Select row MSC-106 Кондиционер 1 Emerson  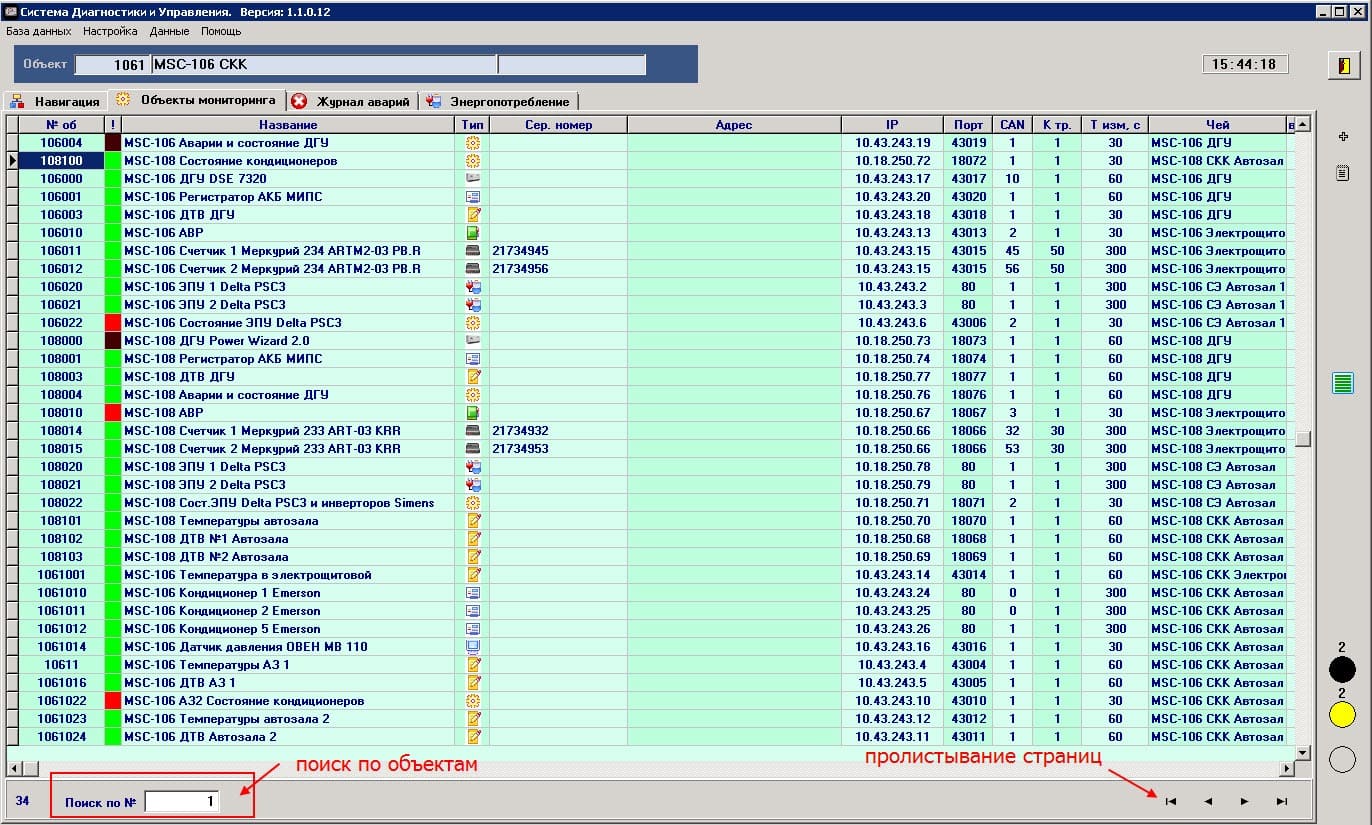(x=650, y=593)
